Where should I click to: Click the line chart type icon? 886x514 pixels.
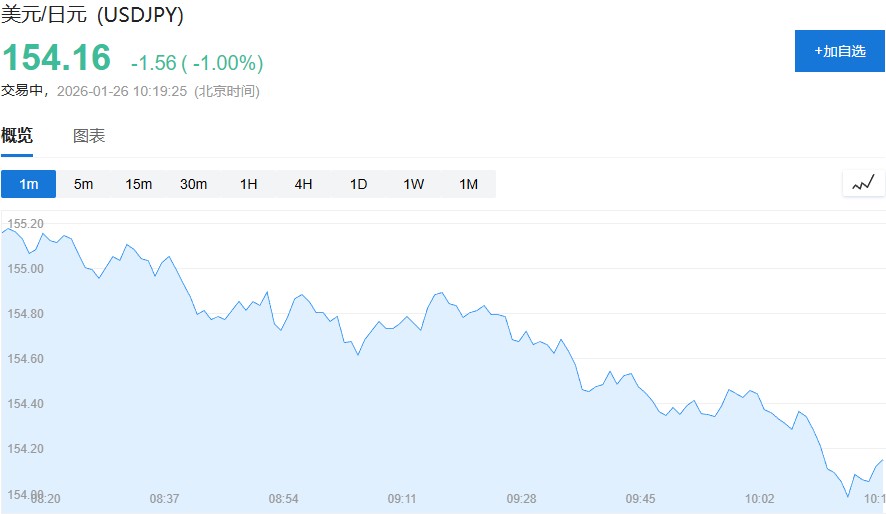tap(863, 183)
